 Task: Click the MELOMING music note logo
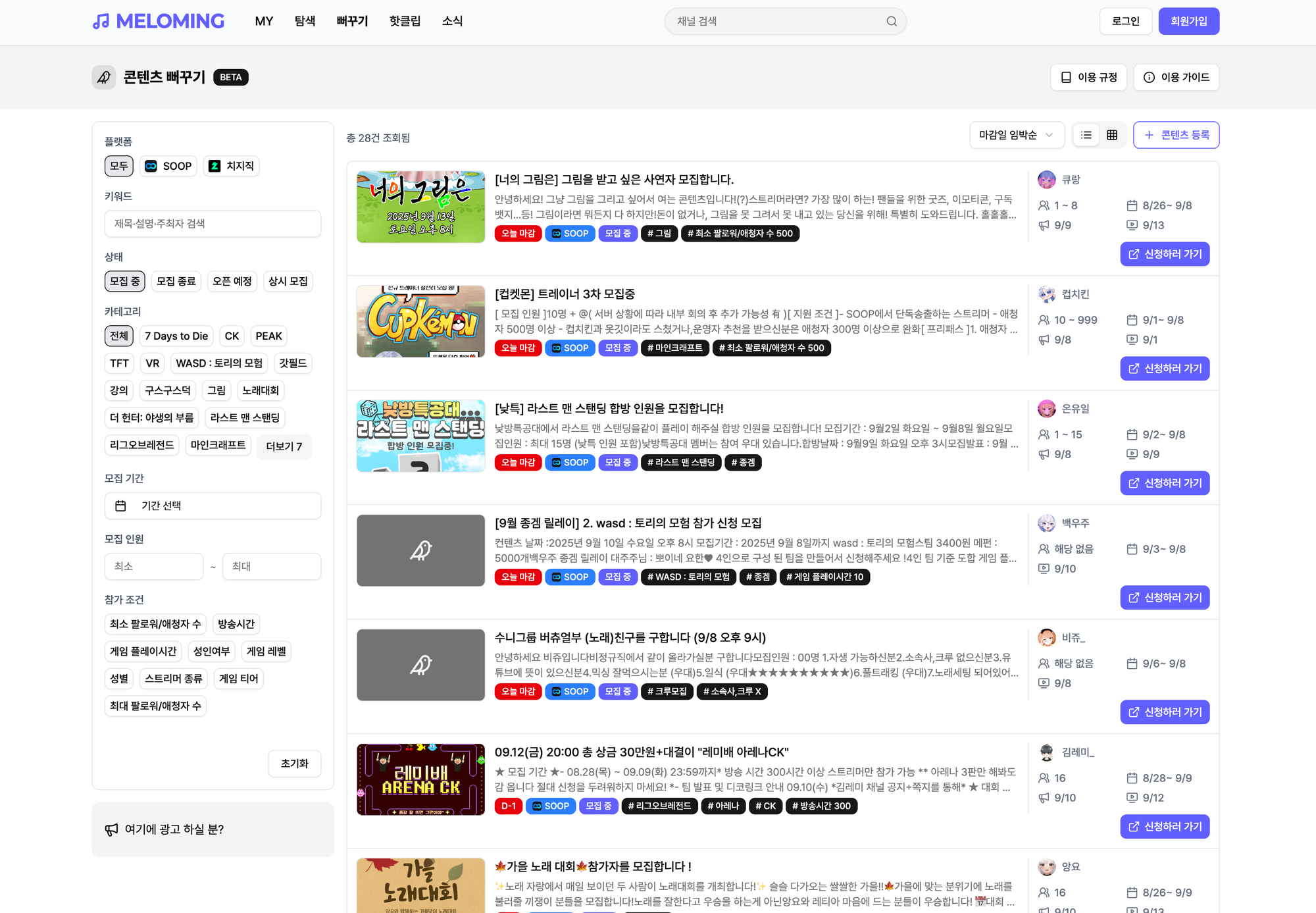(x=101, y=21)
